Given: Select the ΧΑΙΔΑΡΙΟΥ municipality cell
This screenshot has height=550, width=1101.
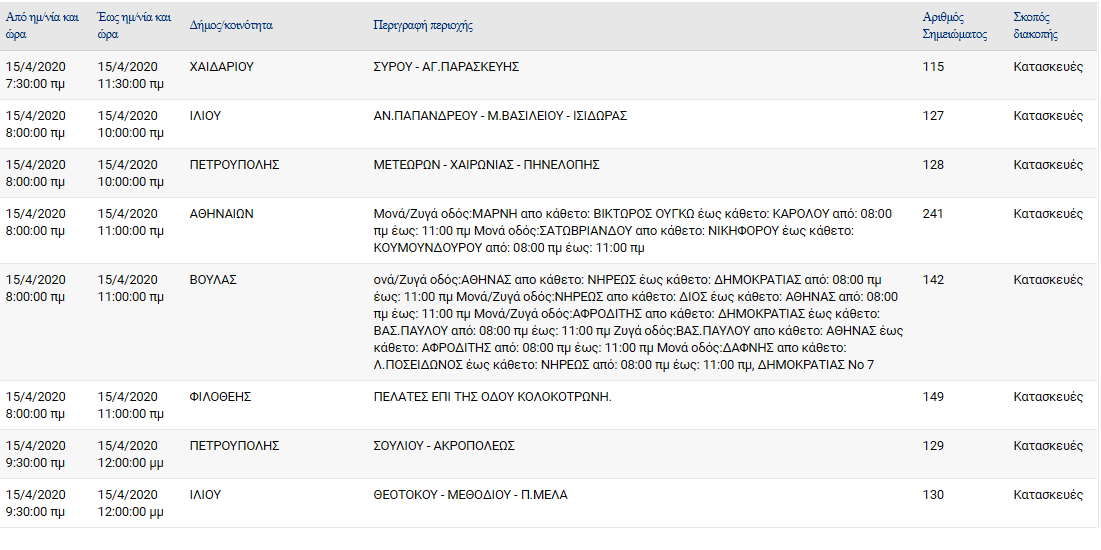Looking at the screenshot, I should tap(221, 67).
